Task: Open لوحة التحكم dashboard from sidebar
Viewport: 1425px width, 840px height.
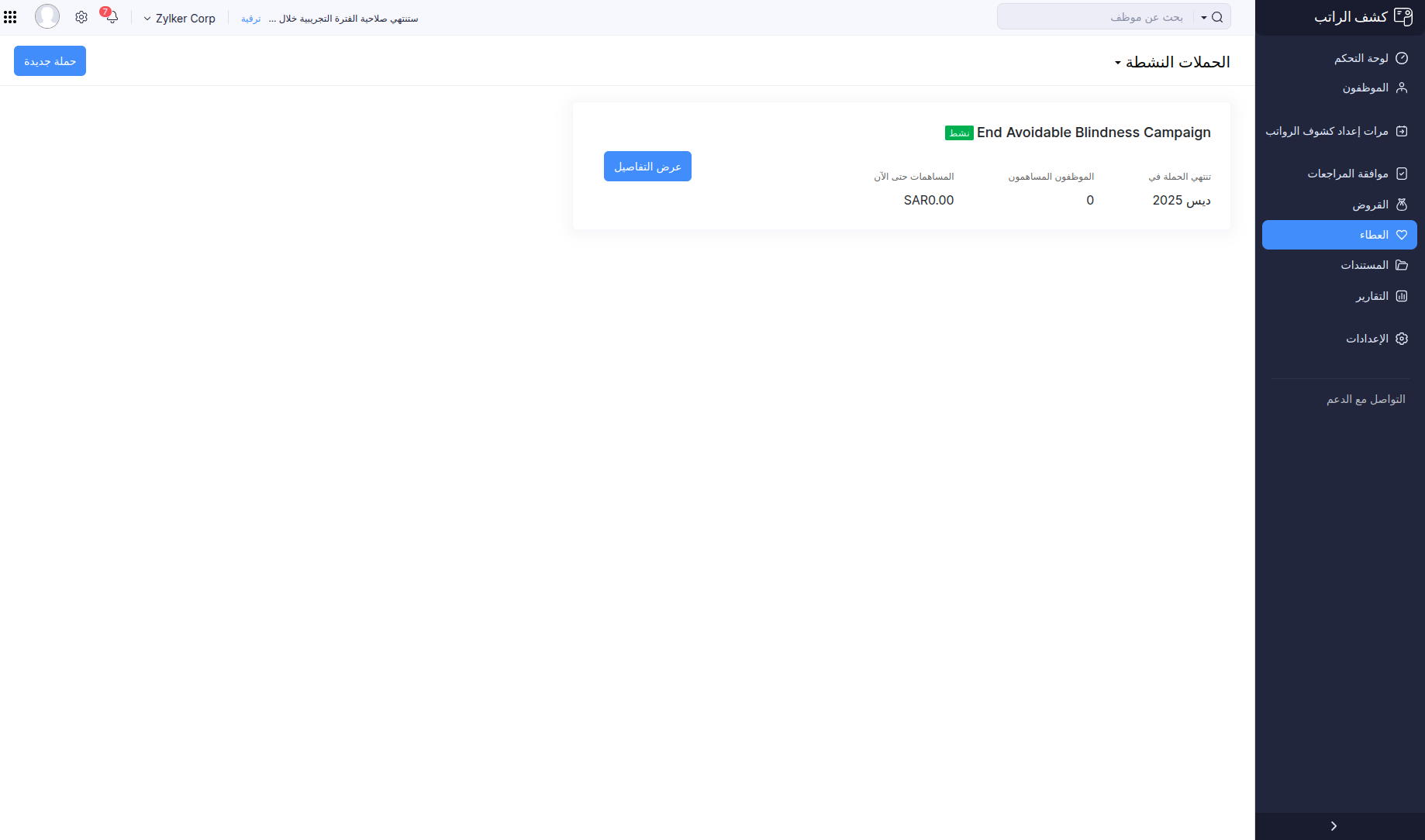Action: coord(1361,58)
